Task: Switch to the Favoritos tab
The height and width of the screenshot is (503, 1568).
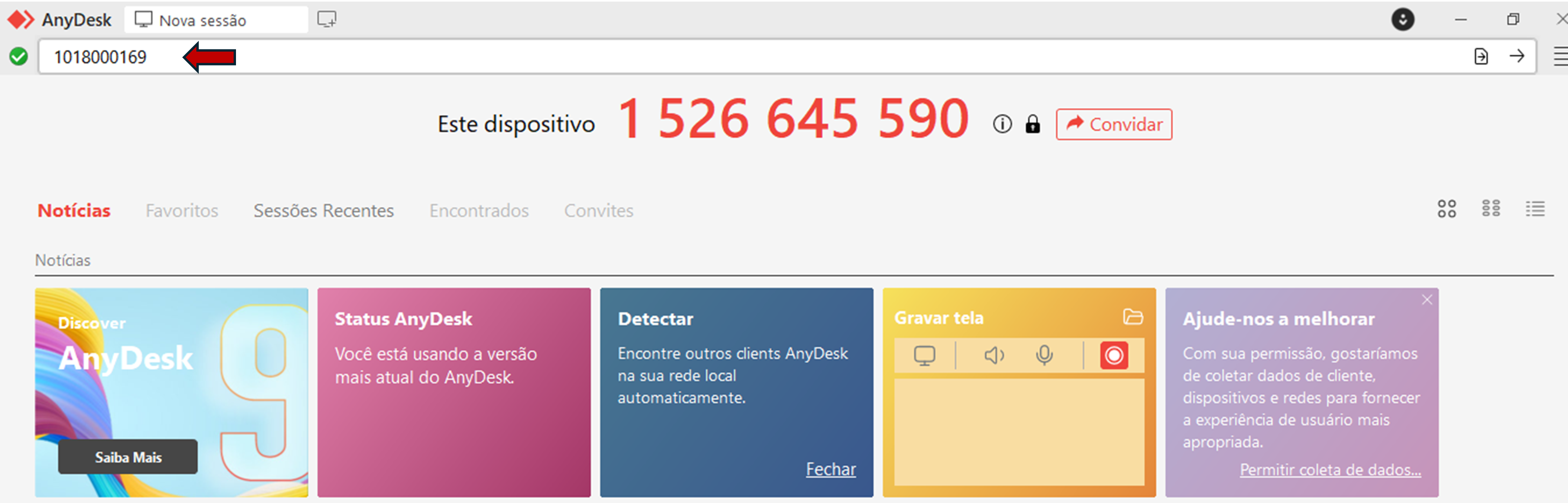Action: pos(181,211)
